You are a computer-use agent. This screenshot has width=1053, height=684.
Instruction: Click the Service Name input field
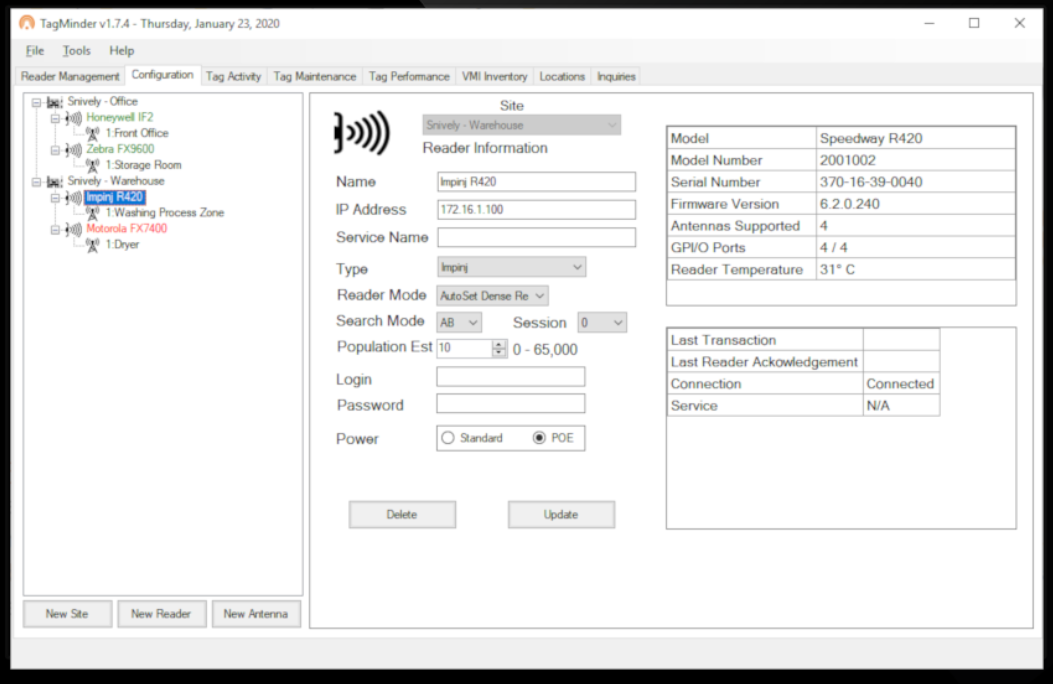point(536,237)
